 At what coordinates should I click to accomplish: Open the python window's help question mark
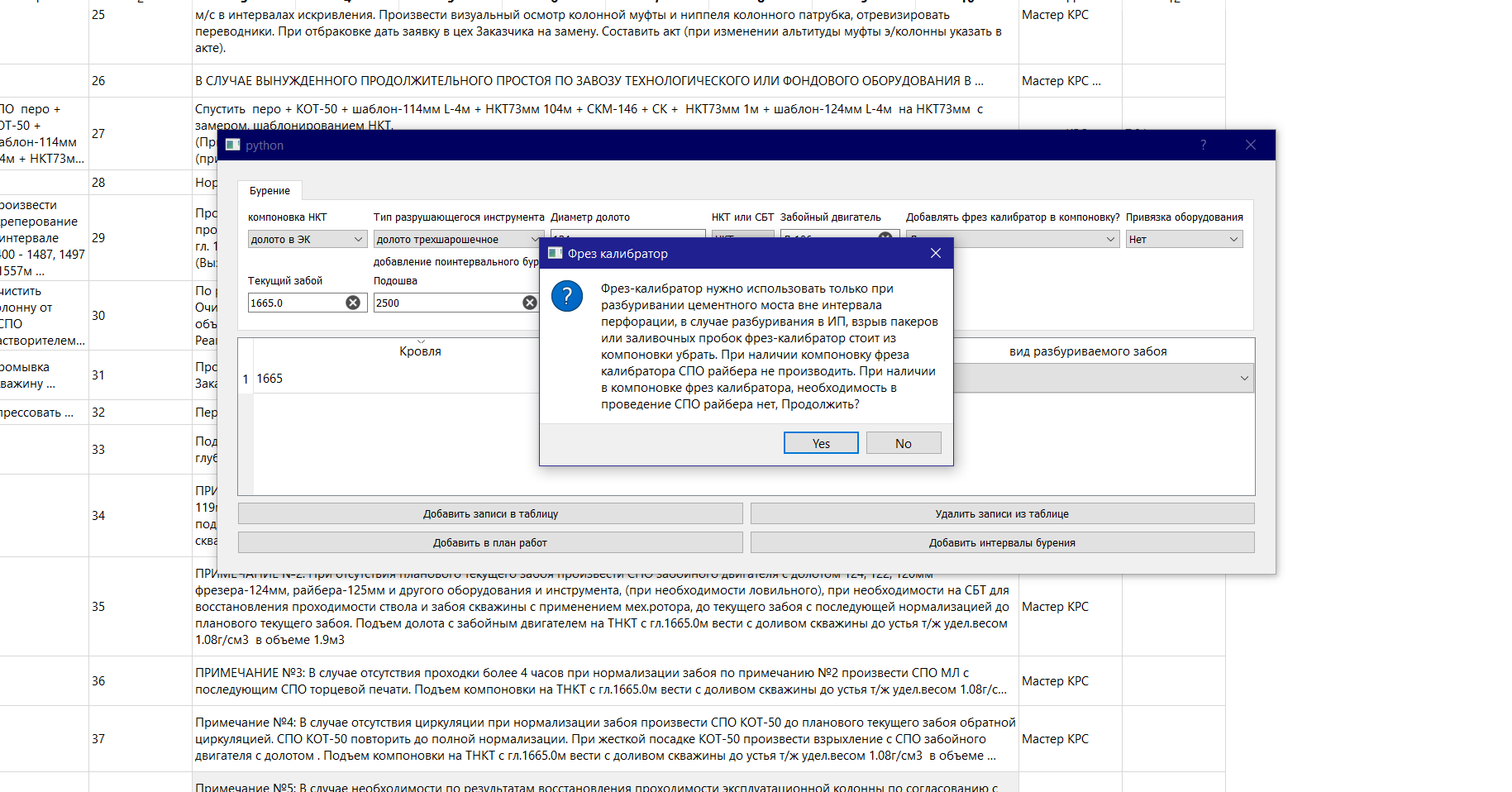tap(1204, 145)
